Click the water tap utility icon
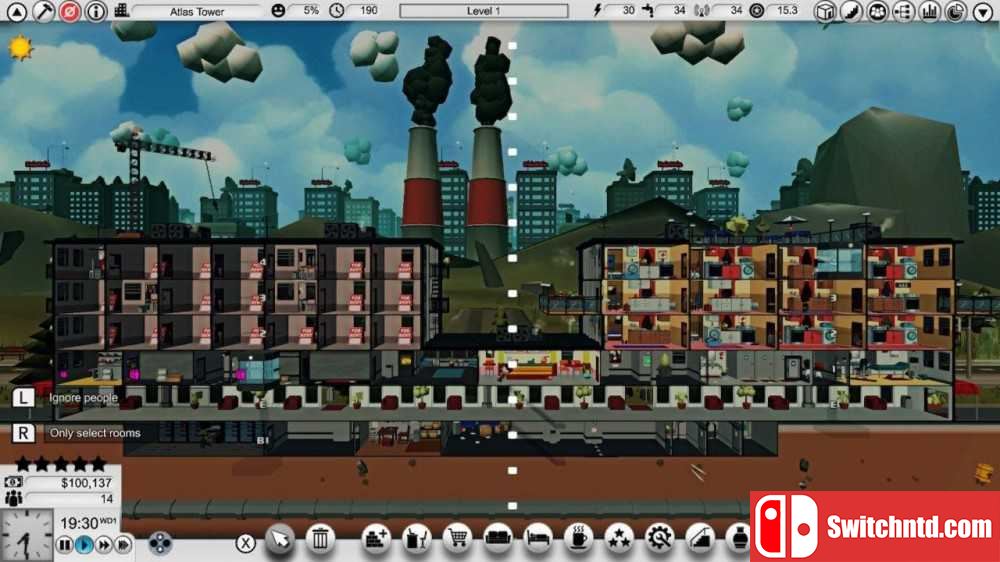The width and height of the screenshot is (1000, 562). pos(649,10)
